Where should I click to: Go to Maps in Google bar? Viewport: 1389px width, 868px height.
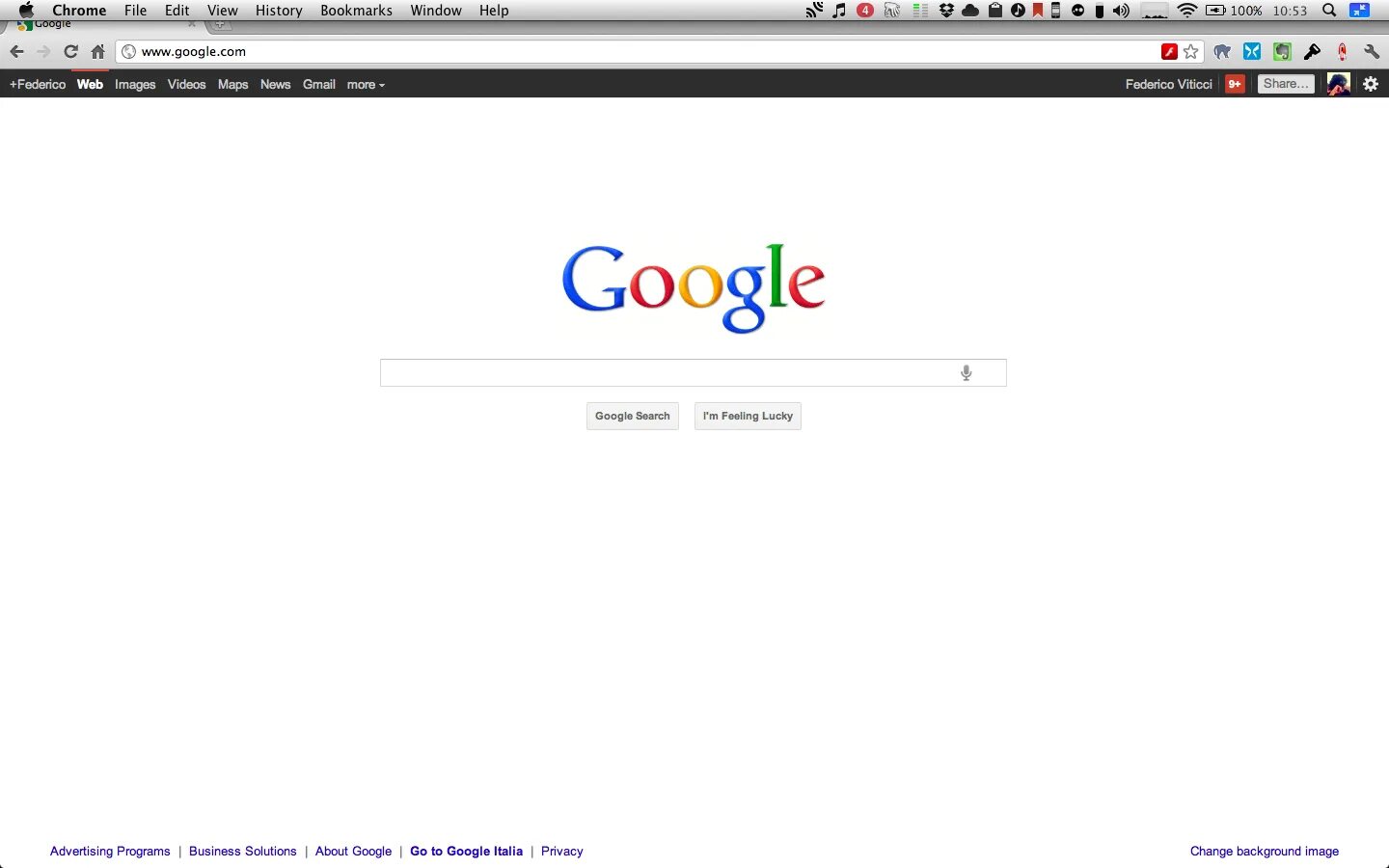[232, 85]
